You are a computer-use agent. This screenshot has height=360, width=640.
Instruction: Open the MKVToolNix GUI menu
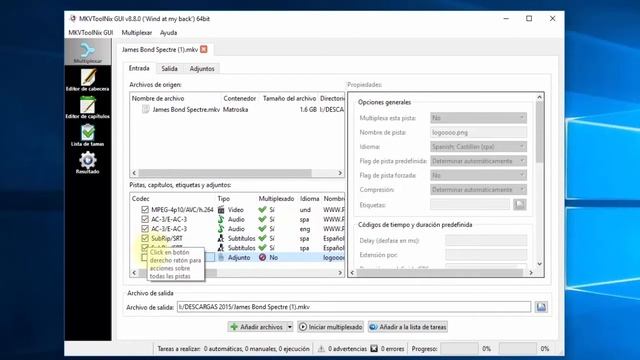(91, 33)
